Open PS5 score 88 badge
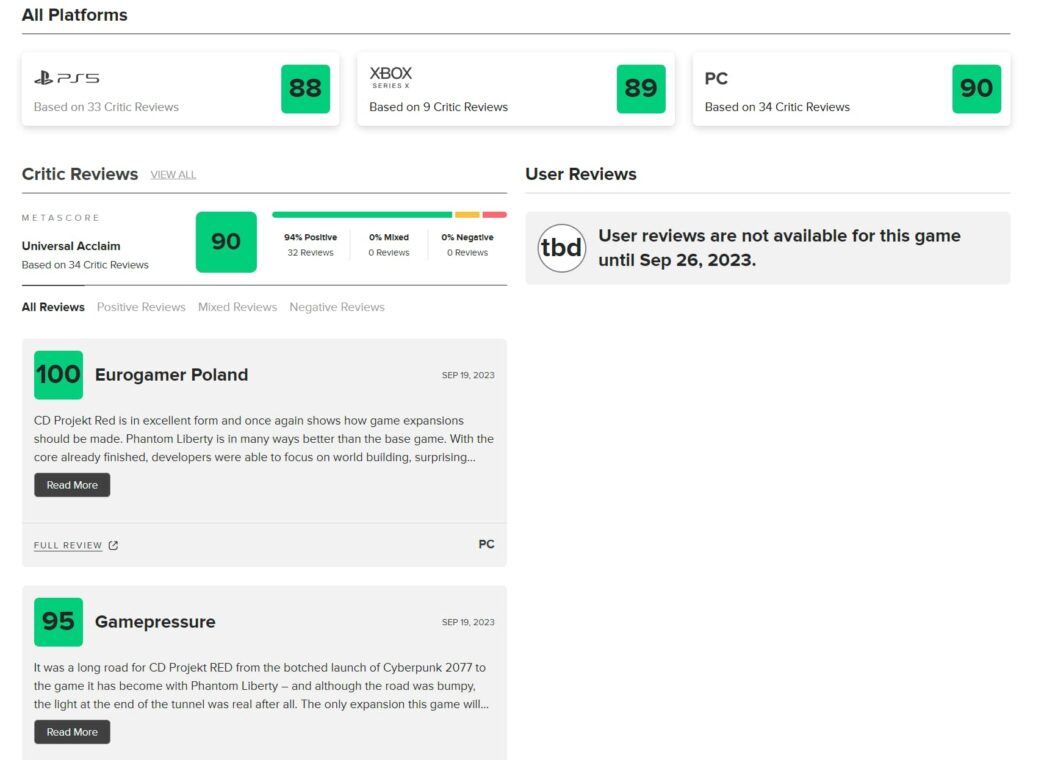 [306, 89]
